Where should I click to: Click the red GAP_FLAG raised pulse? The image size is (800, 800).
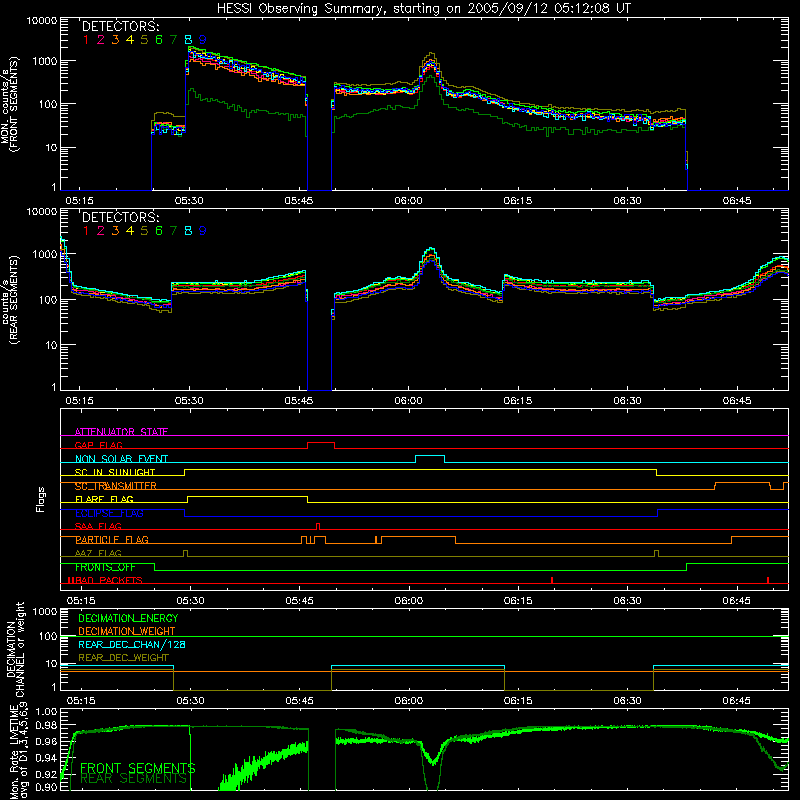[x=321, y=443]
